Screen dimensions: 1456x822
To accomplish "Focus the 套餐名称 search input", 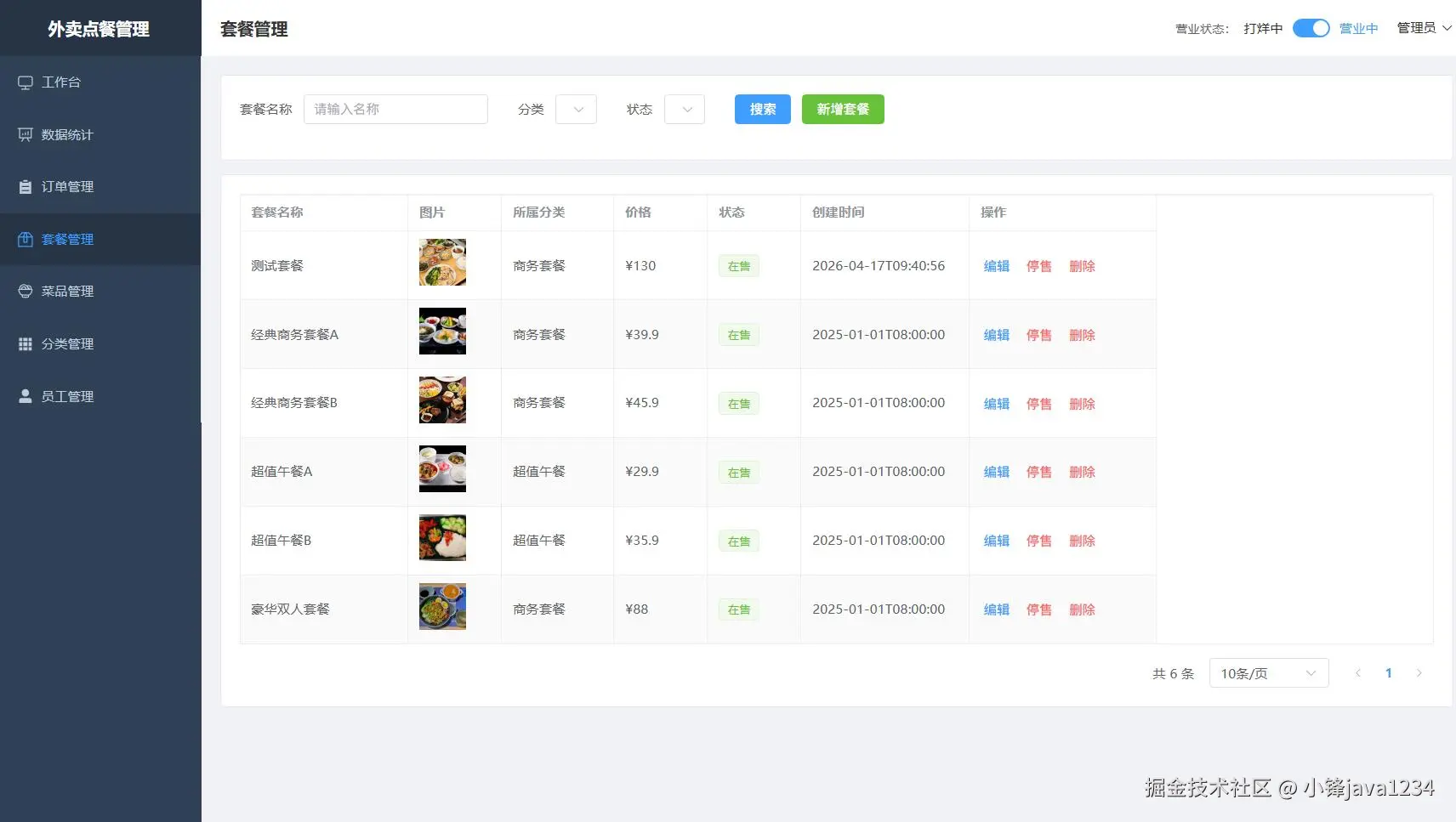I will click(395, 110).
